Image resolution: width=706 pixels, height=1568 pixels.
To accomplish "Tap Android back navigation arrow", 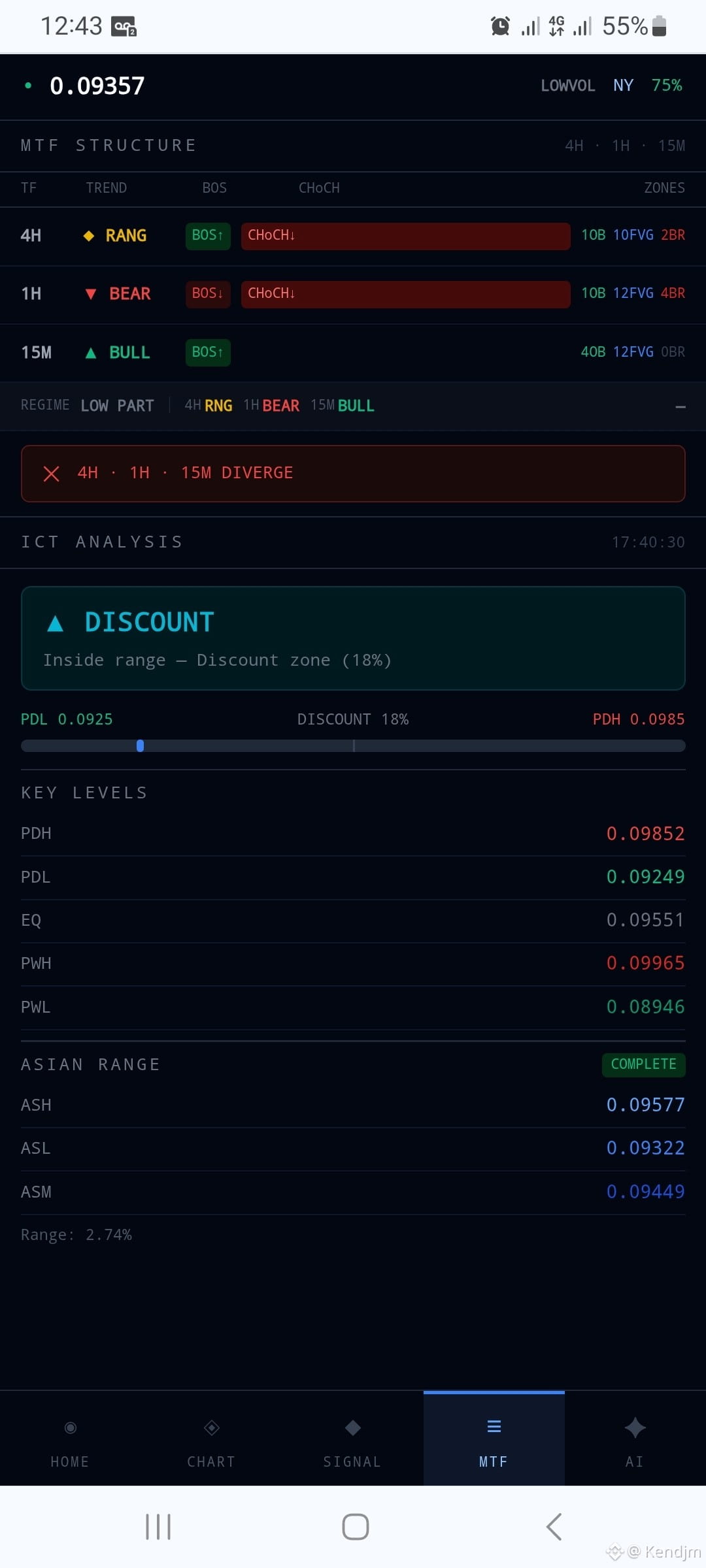I will [554, 1527].
